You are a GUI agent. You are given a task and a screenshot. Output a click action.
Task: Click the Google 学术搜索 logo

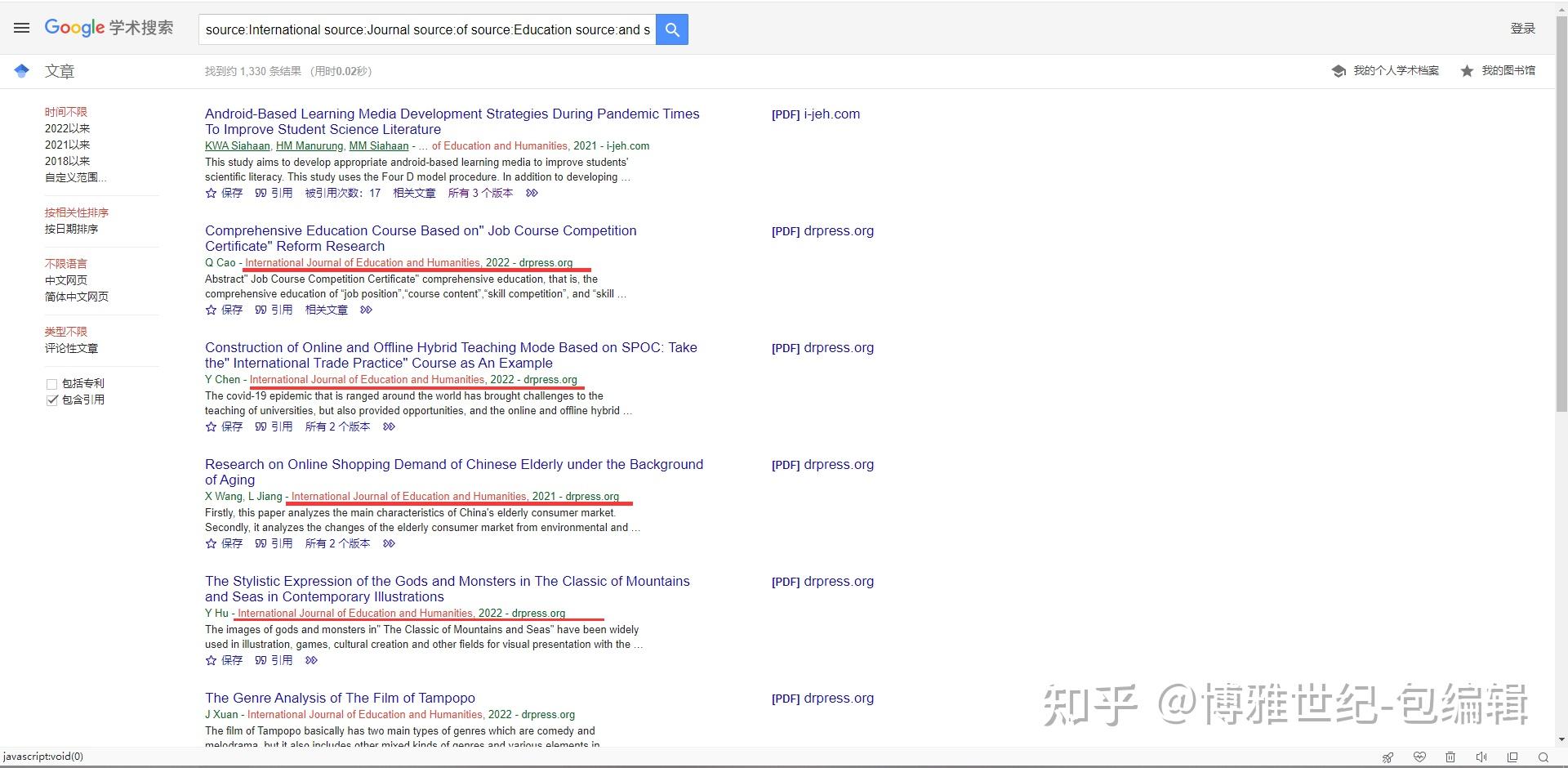click(109, 27)
